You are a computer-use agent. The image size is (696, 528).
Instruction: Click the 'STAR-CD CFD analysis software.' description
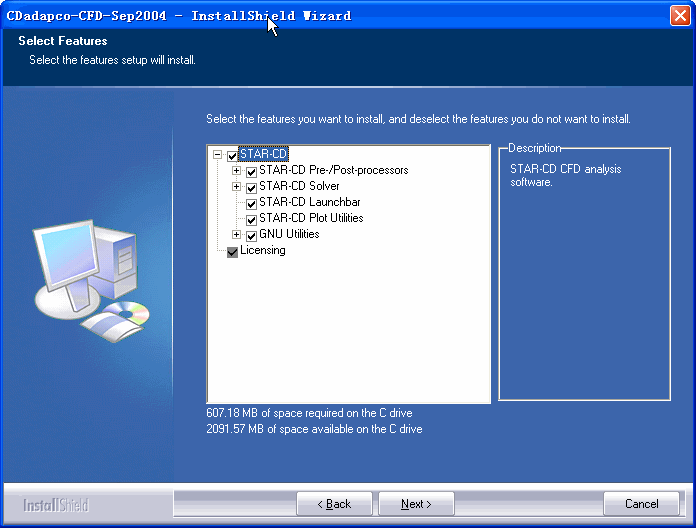[566, 175]
